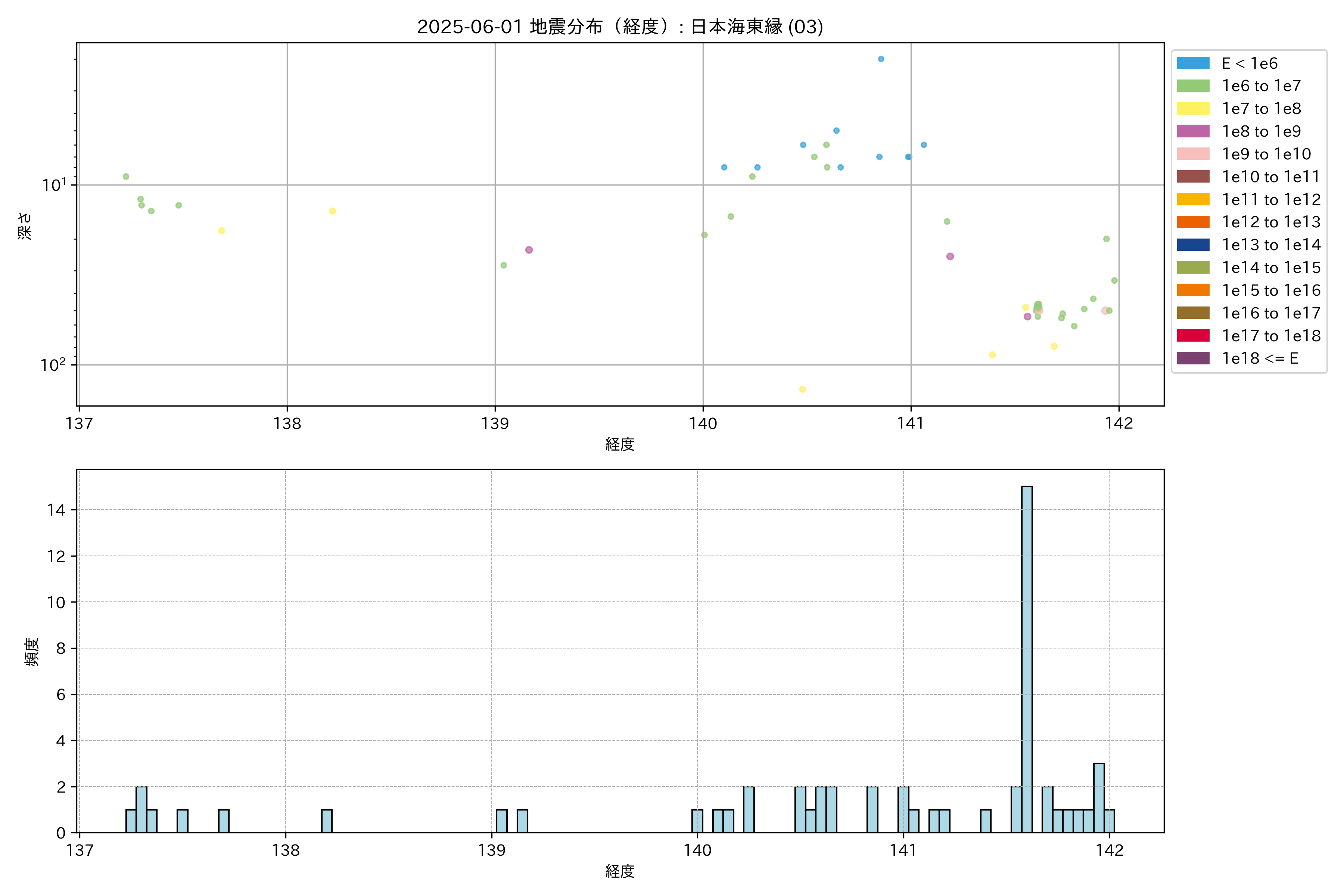The width and height of the screenshot is (1344, 896).
Task: Click the lowest yellow scatter point near 140.5
Action: pyautogui.click(x=802, y=389)
